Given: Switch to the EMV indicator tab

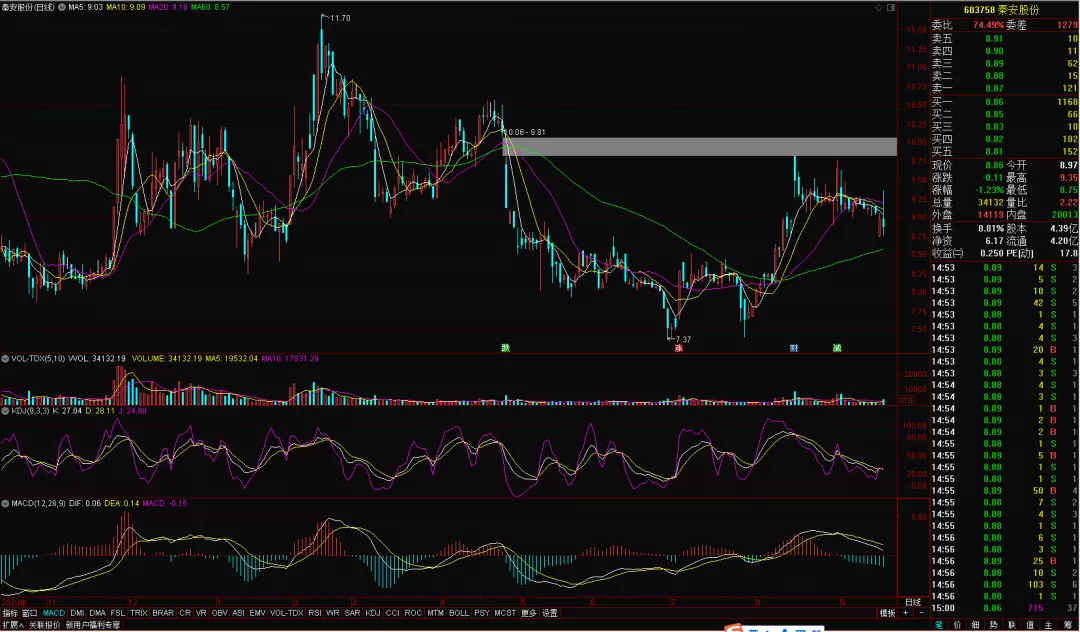Looking at the screenshot, I should pos(258,613).
